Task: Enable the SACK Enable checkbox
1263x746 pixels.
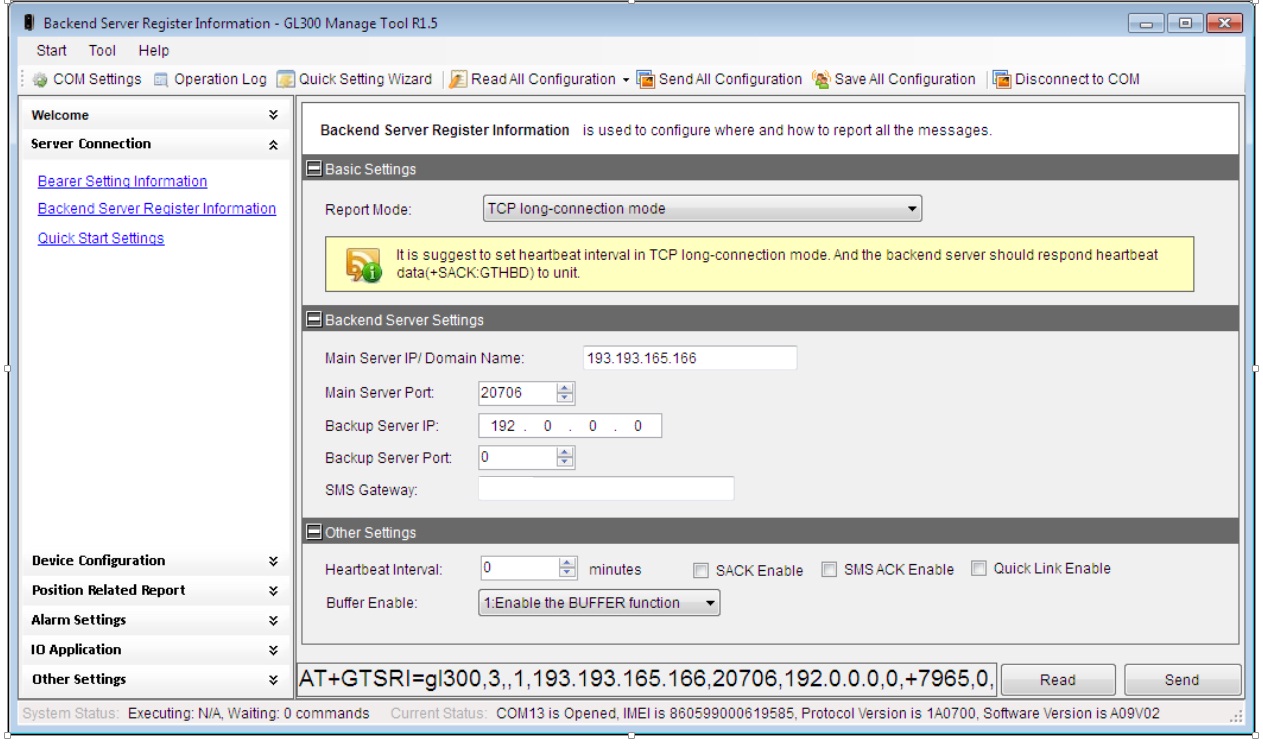Action: click(x=701, y=570)
